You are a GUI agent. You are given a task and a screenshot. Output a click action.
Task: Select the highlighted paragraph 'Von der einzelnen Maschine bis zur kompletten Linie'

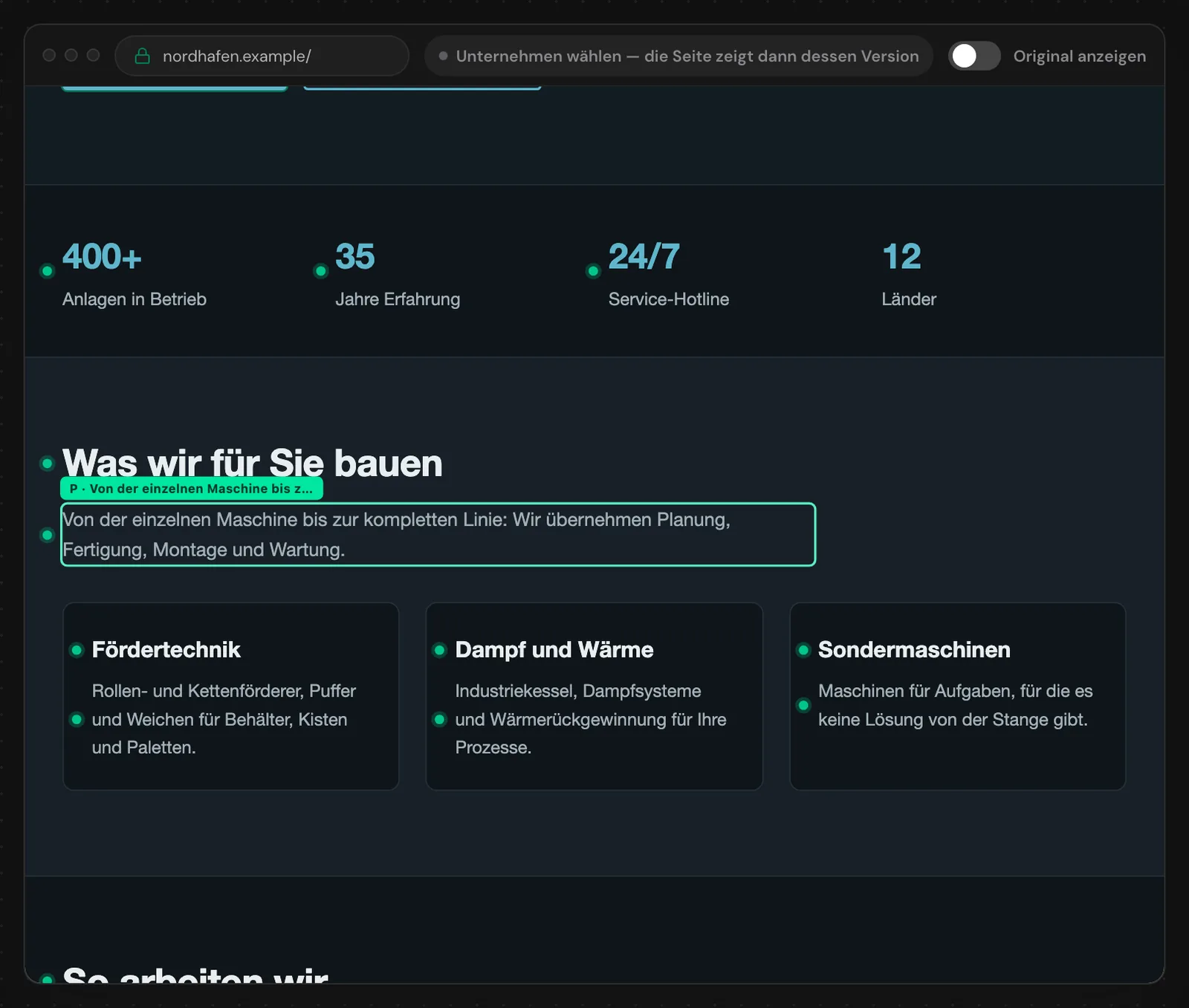tap(438, 535)
